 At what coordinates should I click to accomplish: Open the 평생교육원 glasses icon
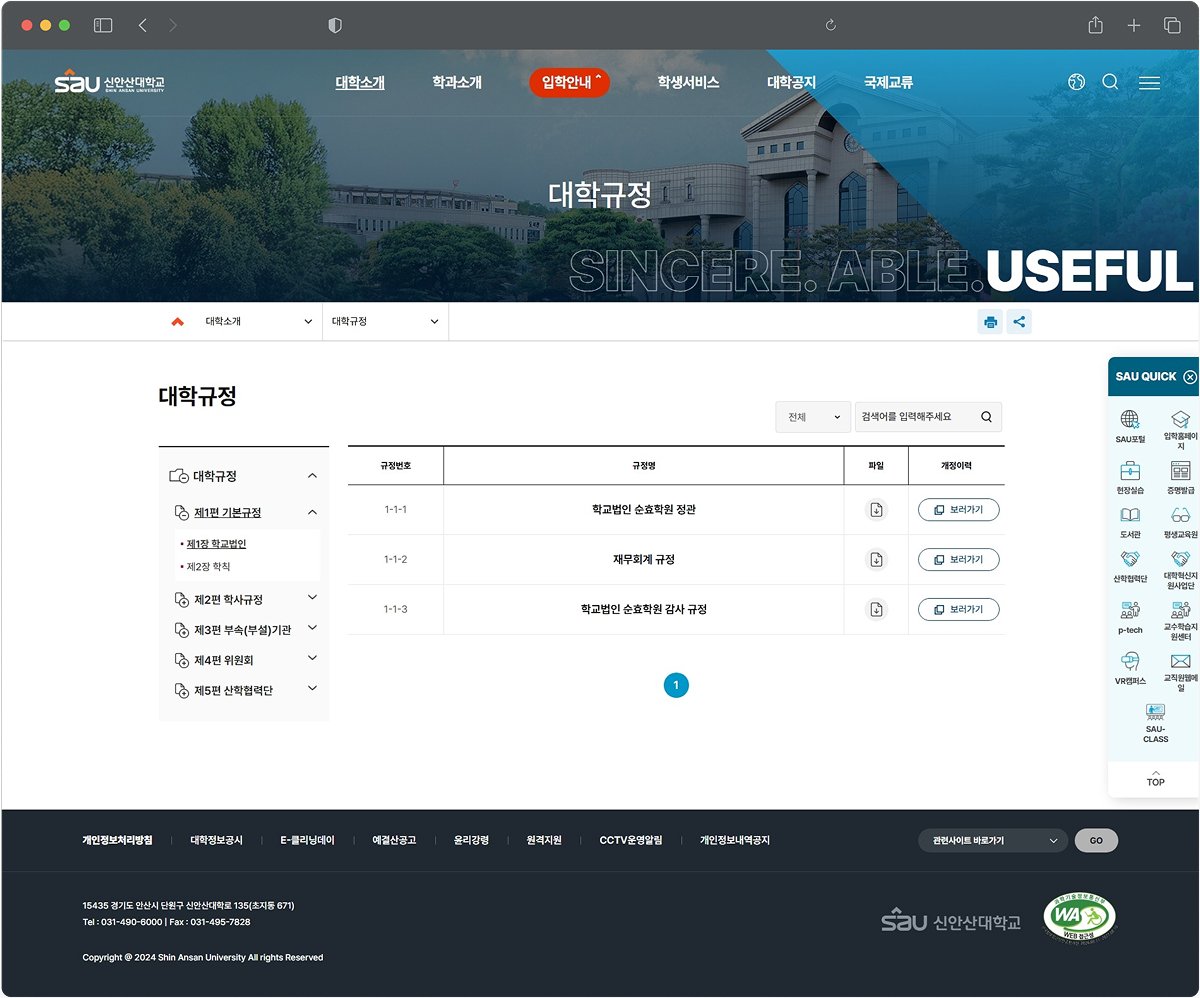[x=1180, y=515]
